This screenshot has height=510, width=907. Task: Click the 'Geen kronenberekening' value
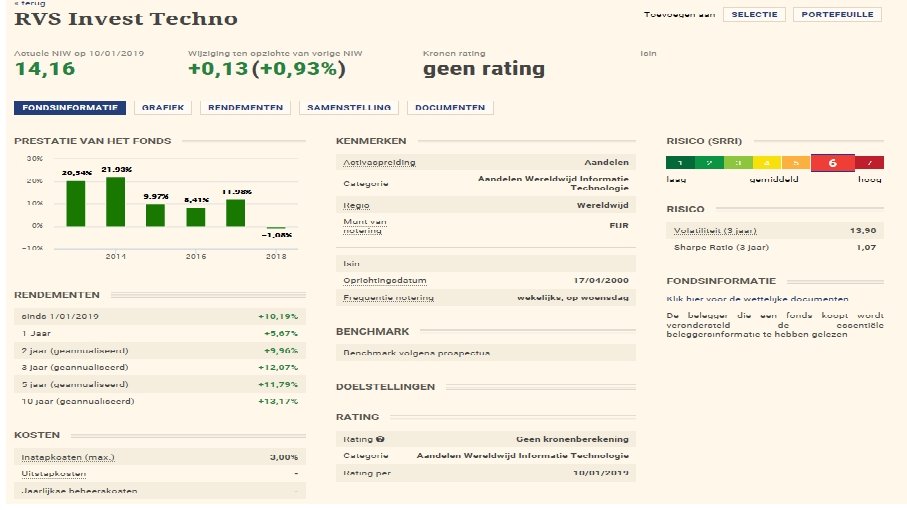[x=572, y=439]
